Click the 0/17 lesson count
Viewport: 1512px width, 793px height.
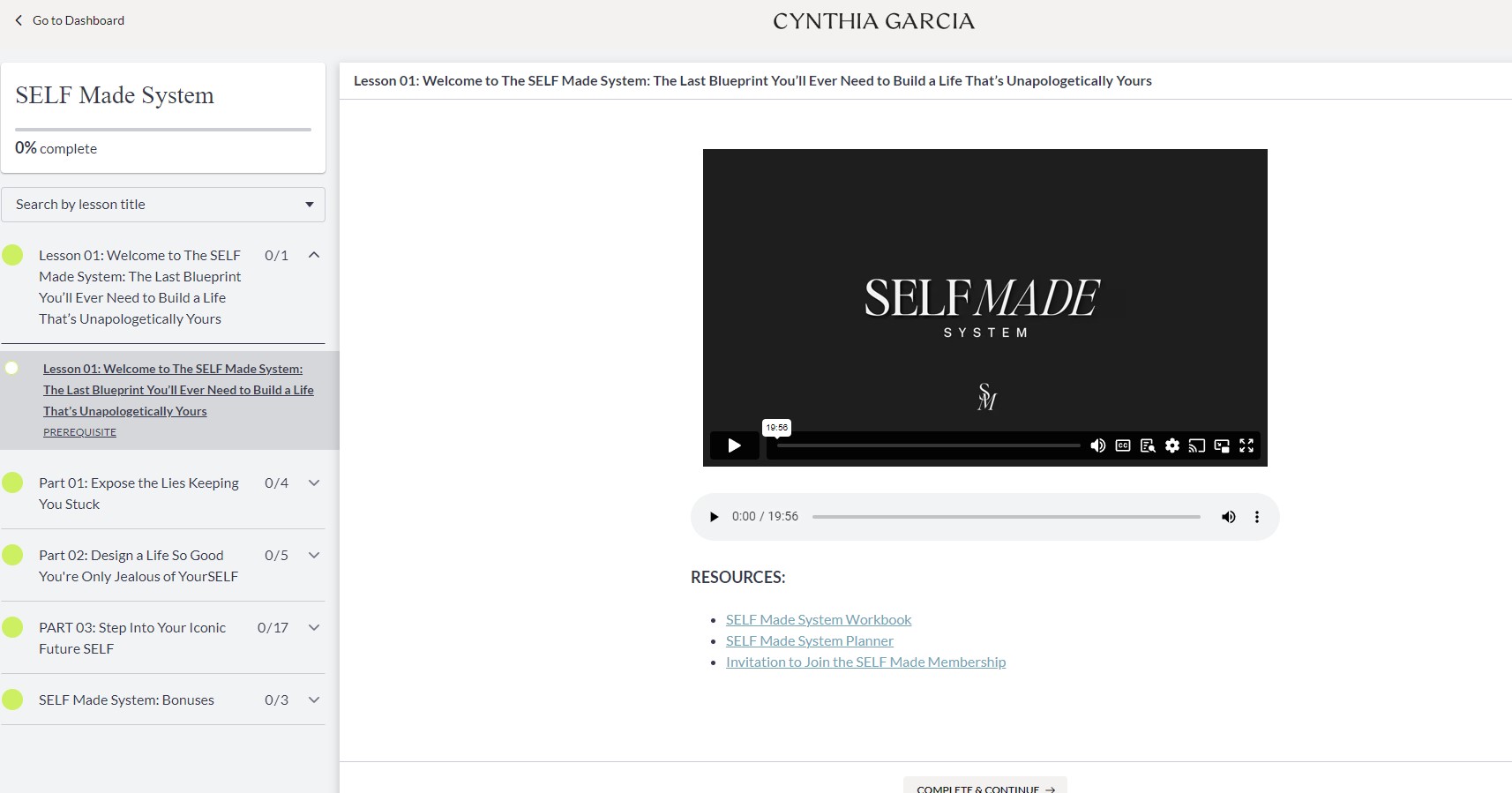[x=273, y=627]
